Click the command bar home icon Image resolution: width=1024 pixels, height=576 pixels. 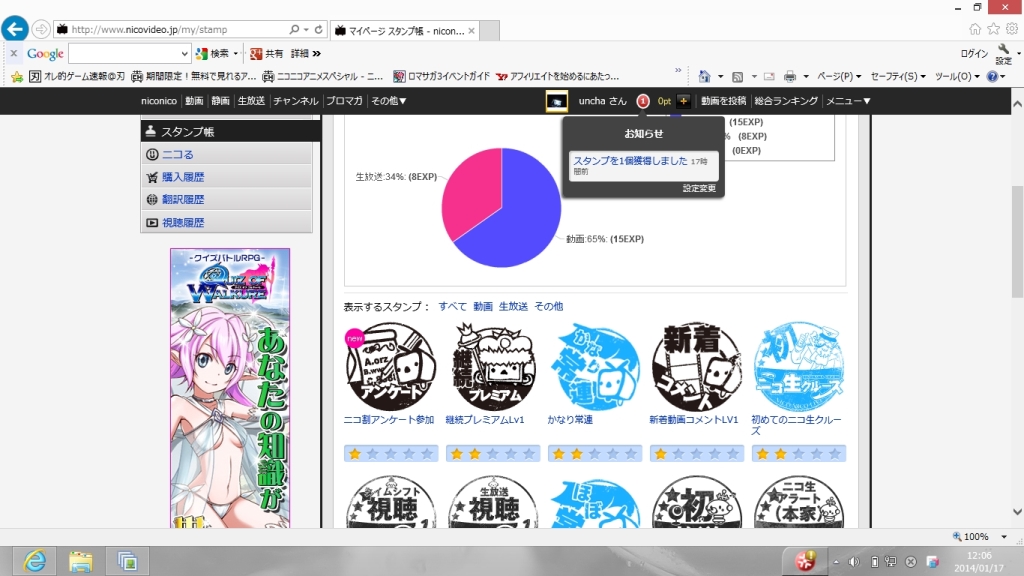704,76
